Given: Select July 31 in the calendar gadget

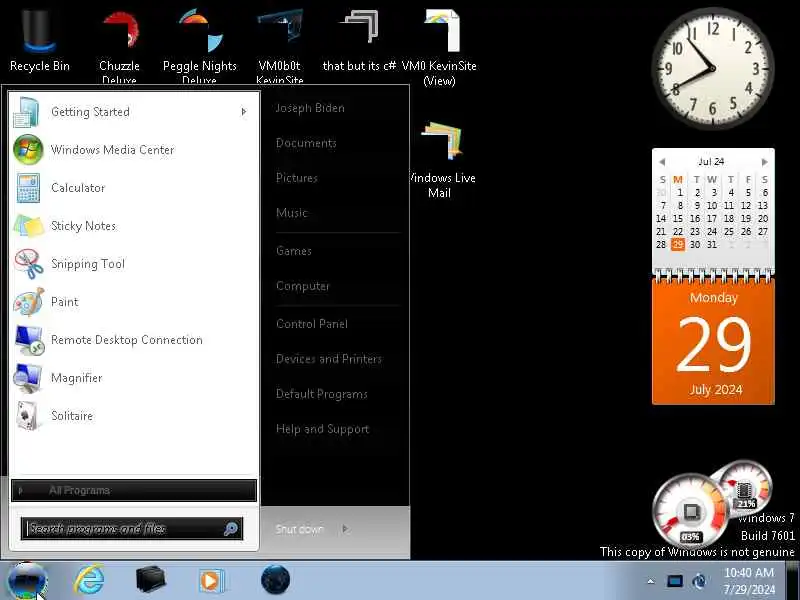Looking at the screenshot, I should coord(712,244).
